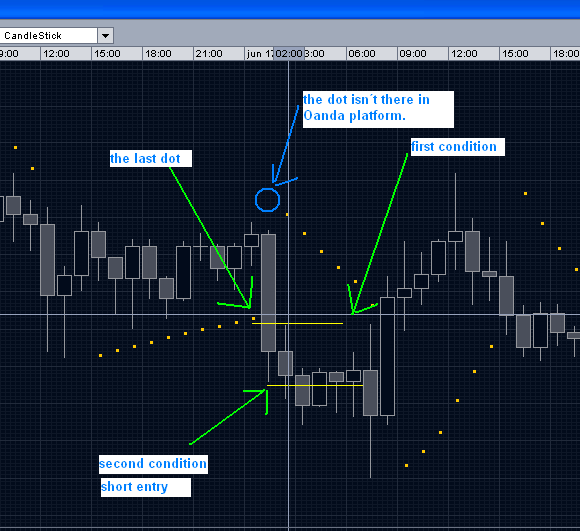The image size is (580, 531).
Task: Click the 09:00 time axis label
Action: [x=413, y=54]
